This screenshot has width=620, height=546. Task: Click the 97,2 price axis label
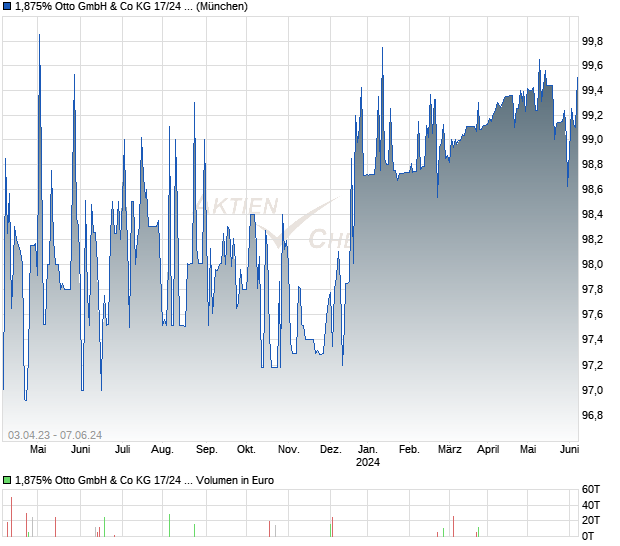pos(592,365)
